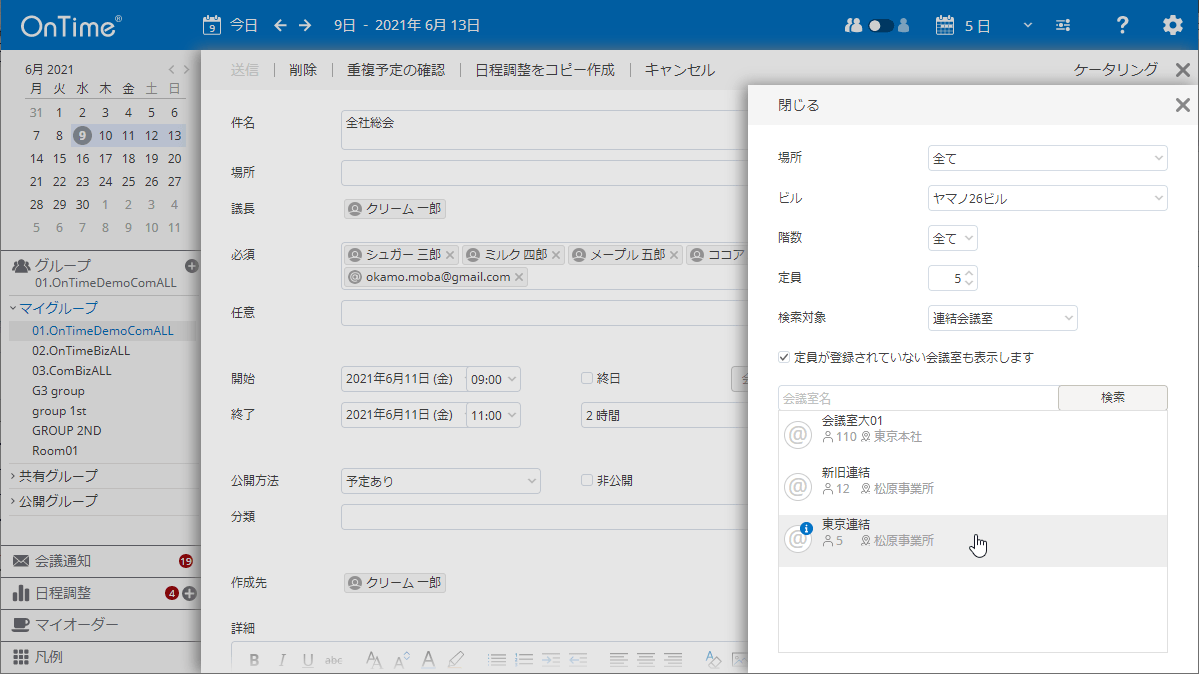Check the 終日 all-day option

pos(589,378)
